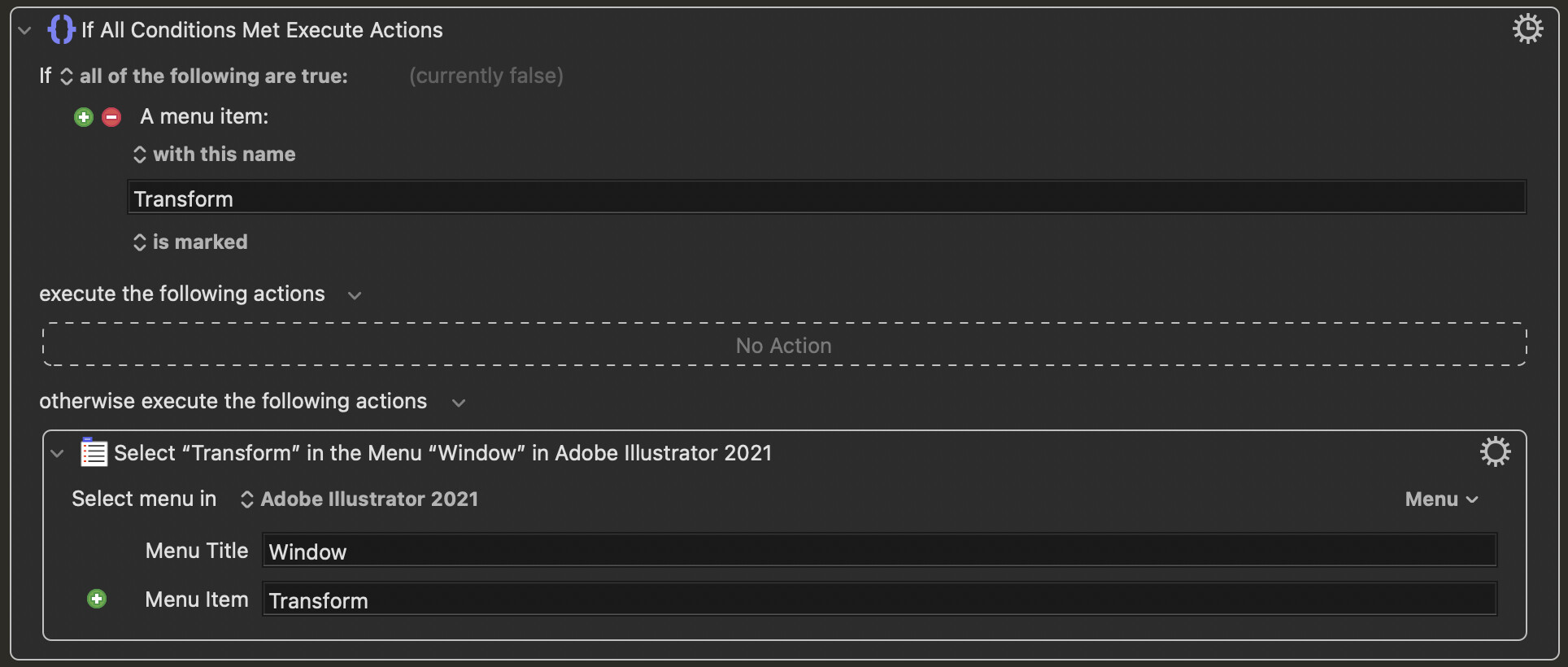Remove the menu item condition with red minus
1568x667 pixels.
click(111, 117)
